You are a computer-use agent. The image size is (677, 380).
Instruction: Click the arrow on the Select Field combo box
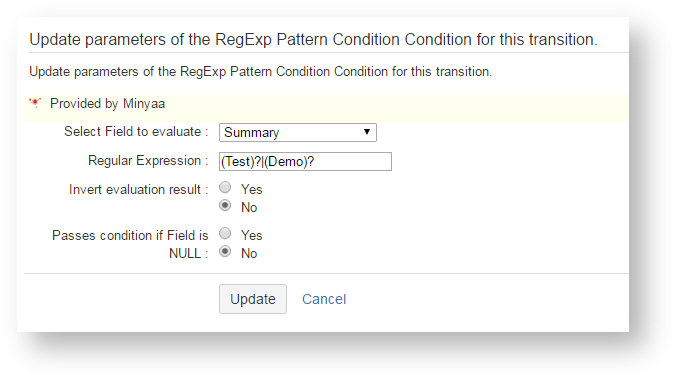tap(367, 132)
